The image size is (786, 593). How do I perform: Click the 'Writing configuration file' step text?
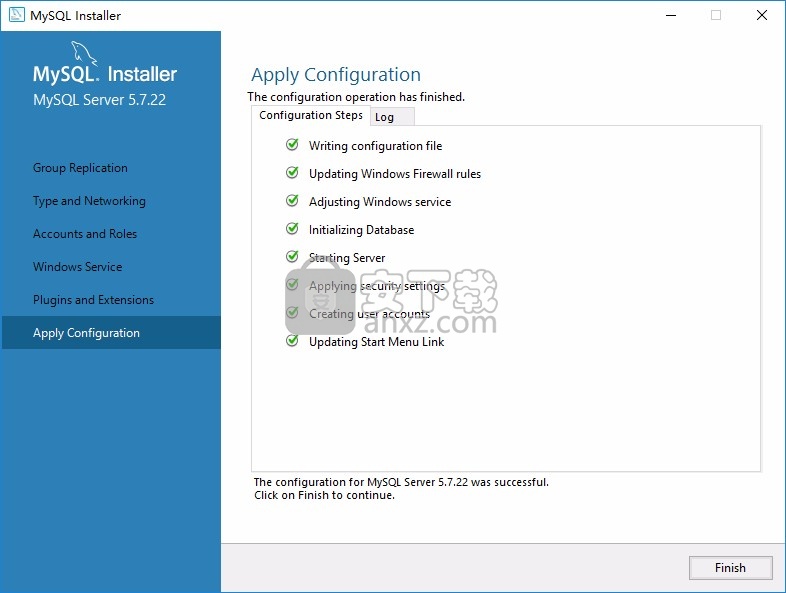coord(375,146)
